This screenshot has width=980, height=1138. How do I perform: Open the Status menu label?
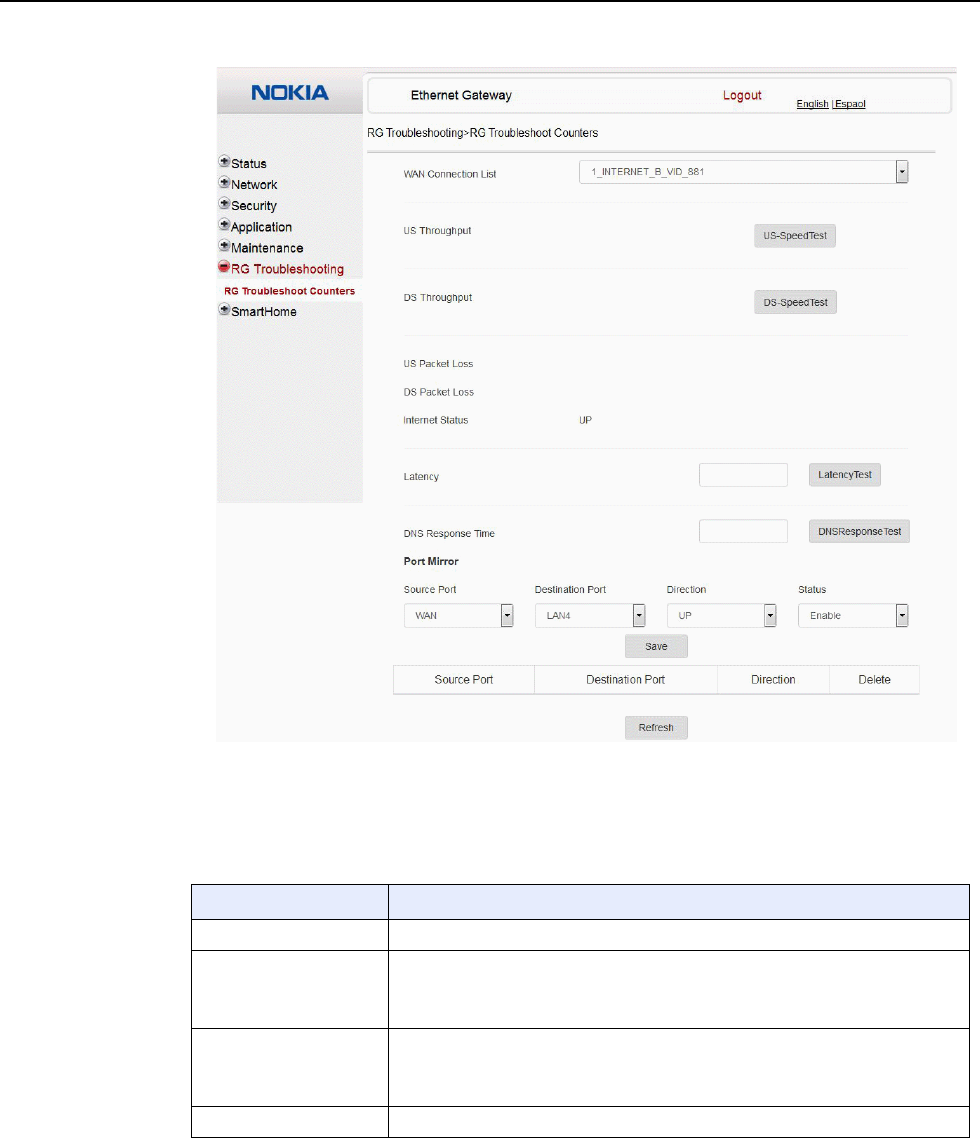point(249,163)
